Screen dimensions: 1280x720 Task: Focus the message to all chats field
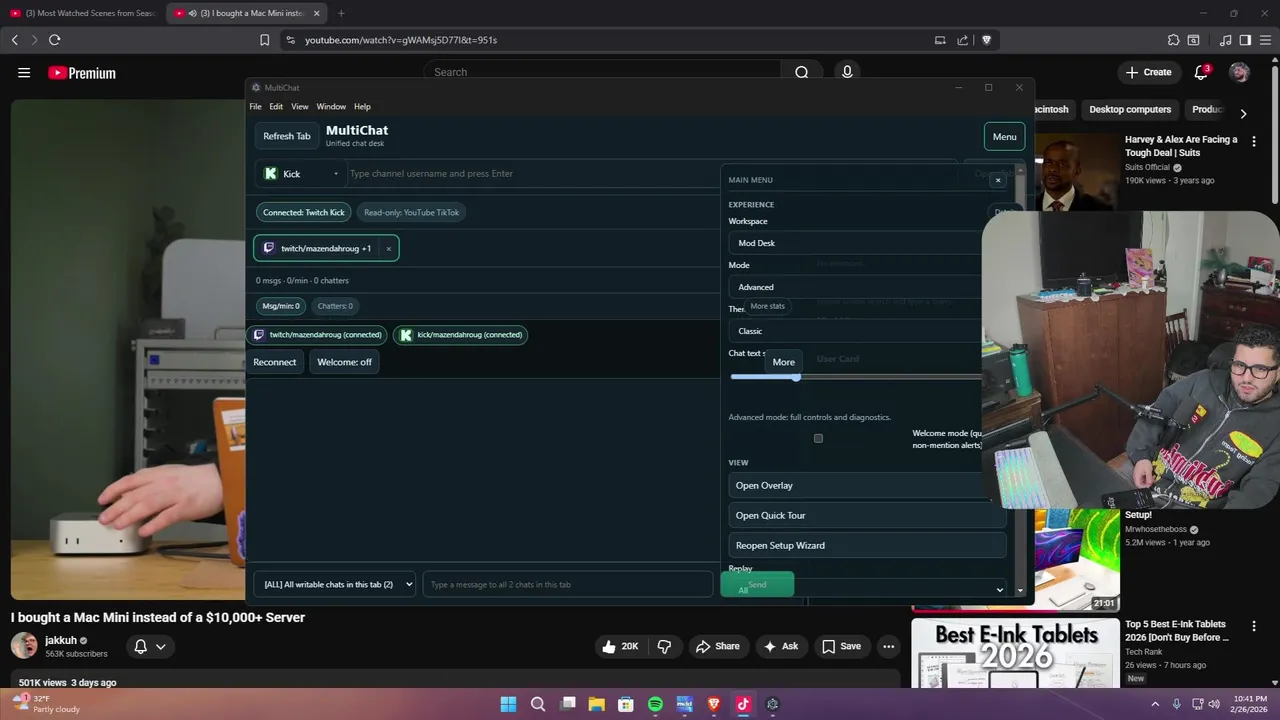tap(568, 584)
